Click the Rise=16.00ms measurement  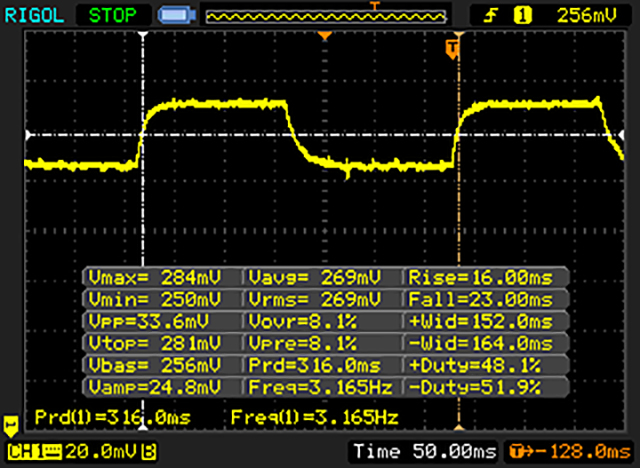coord(480,278)
